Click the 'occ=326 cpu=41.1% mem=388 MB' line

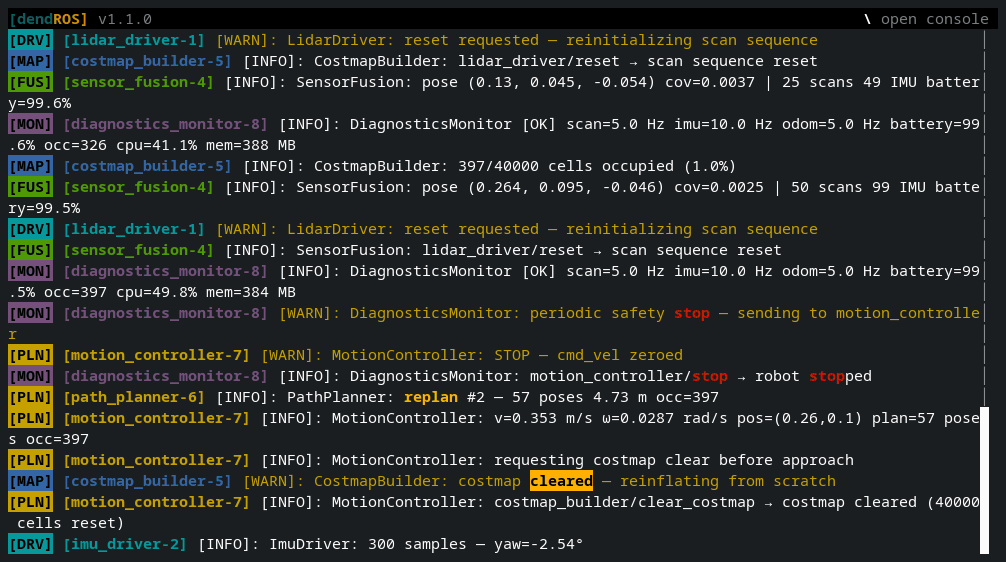pyautogui.click(x=169, y=145)
